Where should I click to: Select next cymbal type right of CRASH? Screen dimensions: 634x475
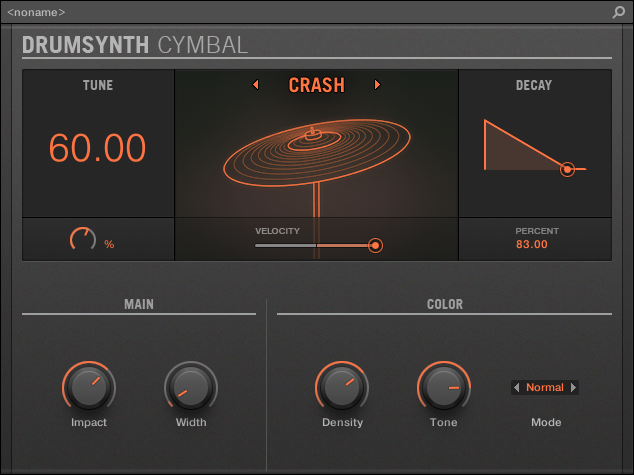pos(377,85)
